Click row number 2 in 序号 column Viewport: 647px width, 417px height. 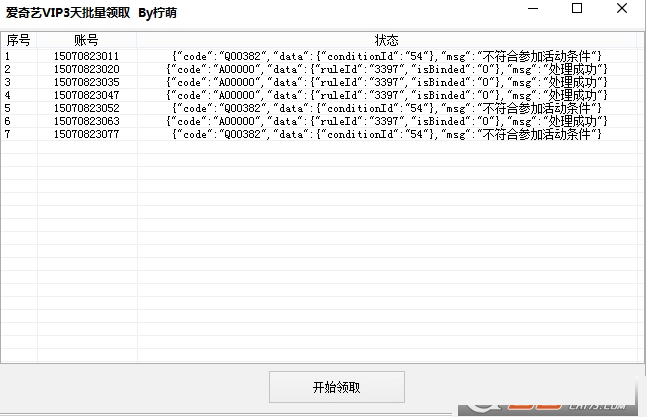(x=7, y=69)
